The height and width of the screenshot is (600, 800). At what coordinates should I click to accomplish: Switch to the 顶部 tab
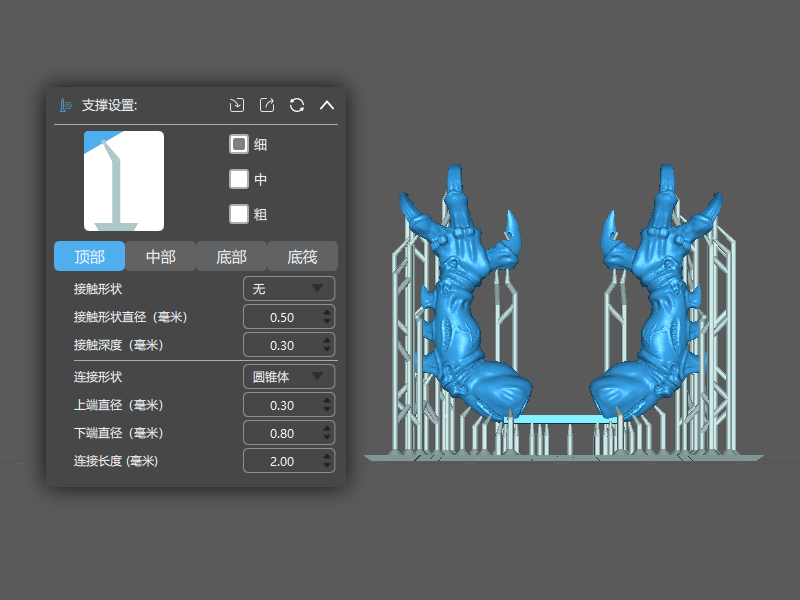point(89,256)
